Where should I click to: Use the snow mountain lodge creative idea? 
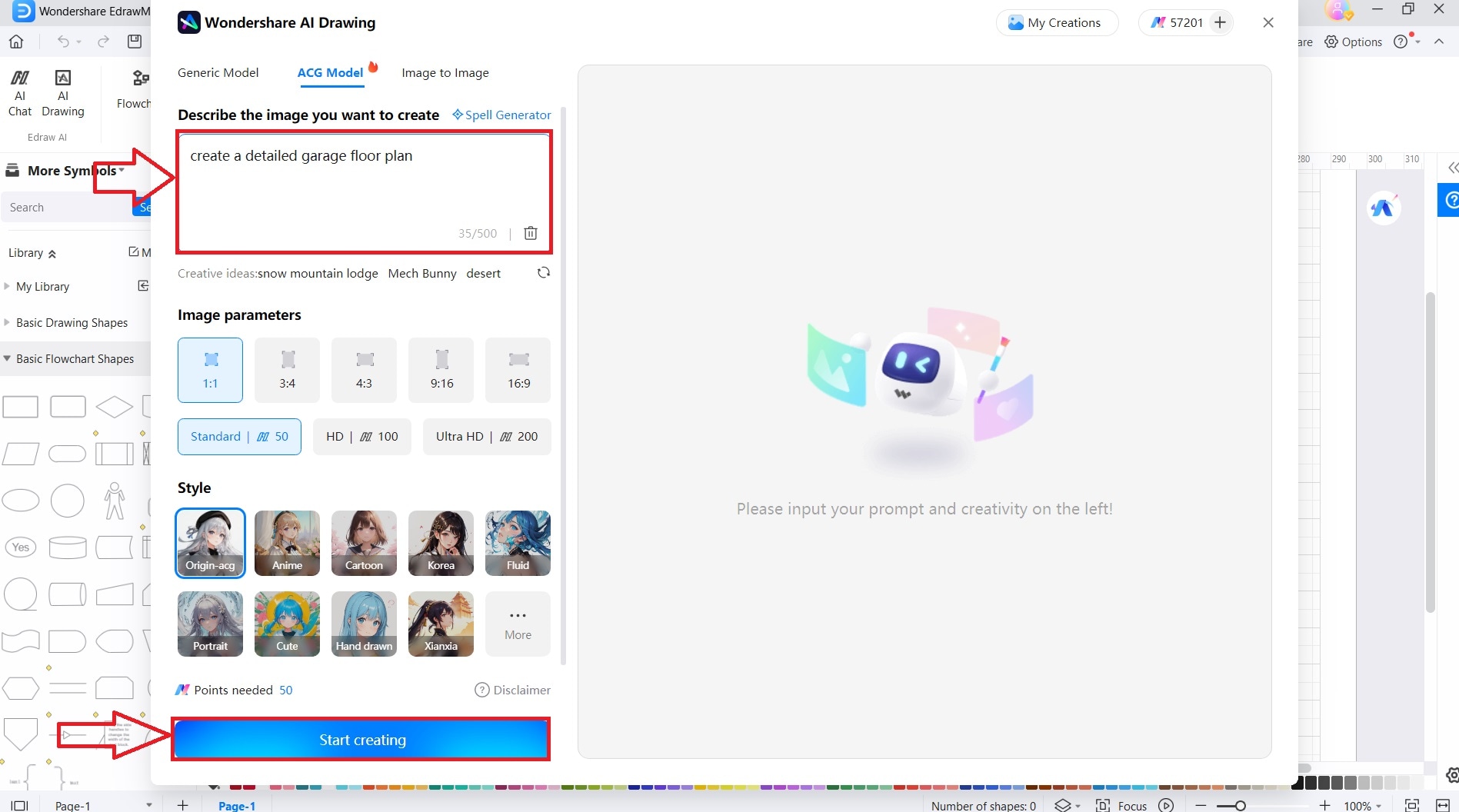pos(318,273)
